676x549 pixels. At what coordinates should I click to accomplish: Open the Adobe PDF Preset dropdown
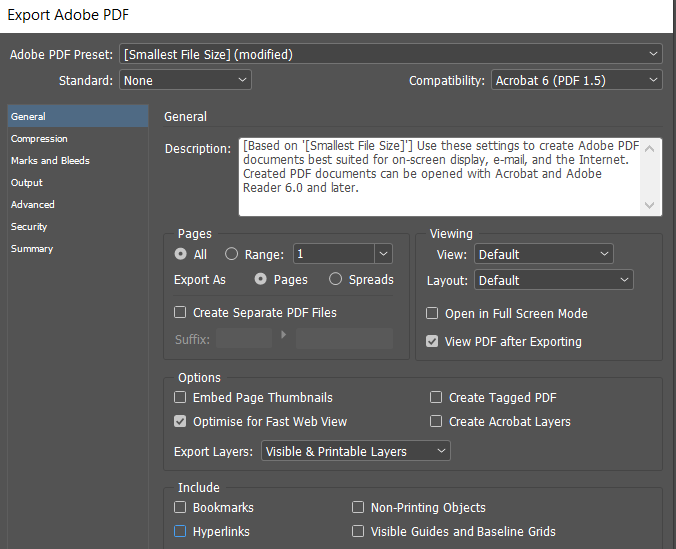[391, 54]
